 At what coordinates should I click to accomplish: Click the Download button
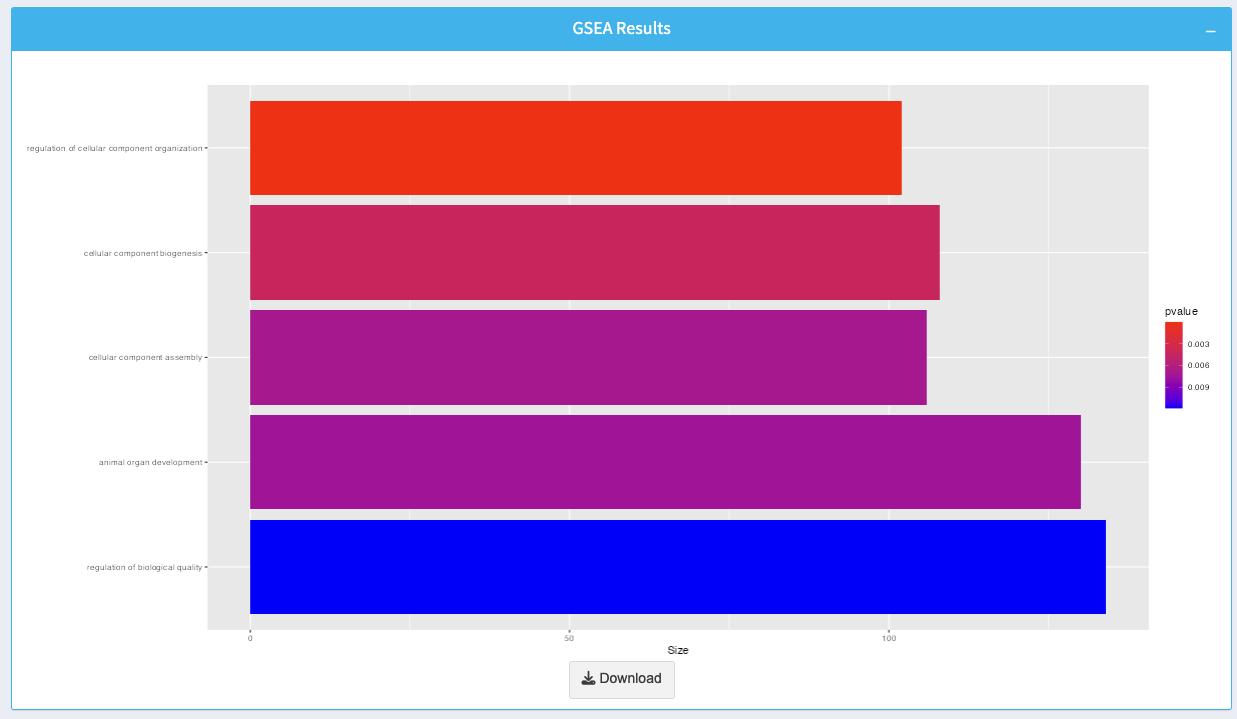point(621,679)
